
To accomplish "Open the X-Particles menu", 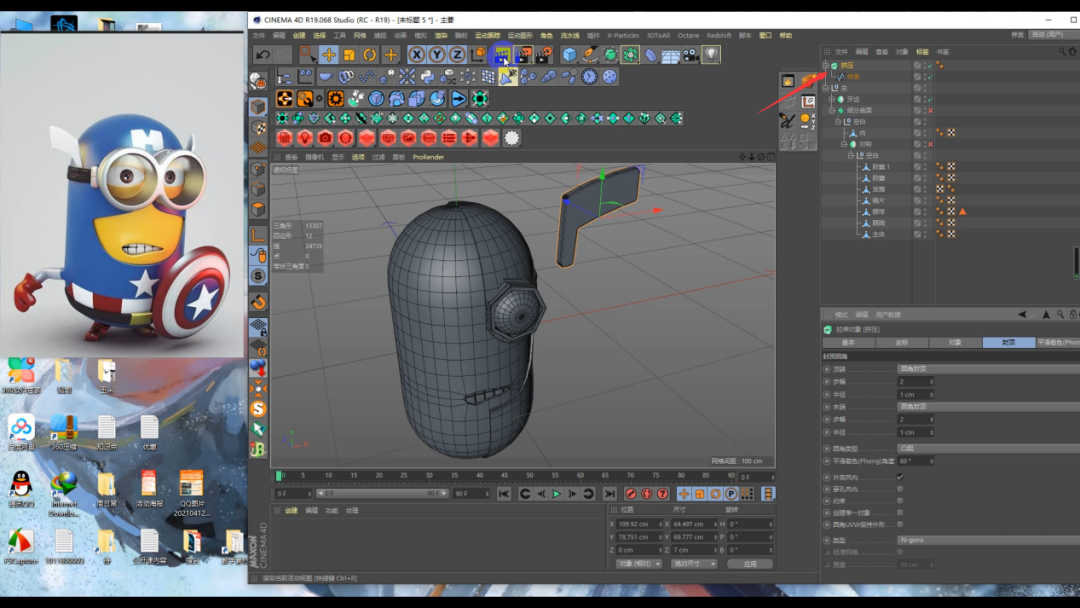I will 623,35.
